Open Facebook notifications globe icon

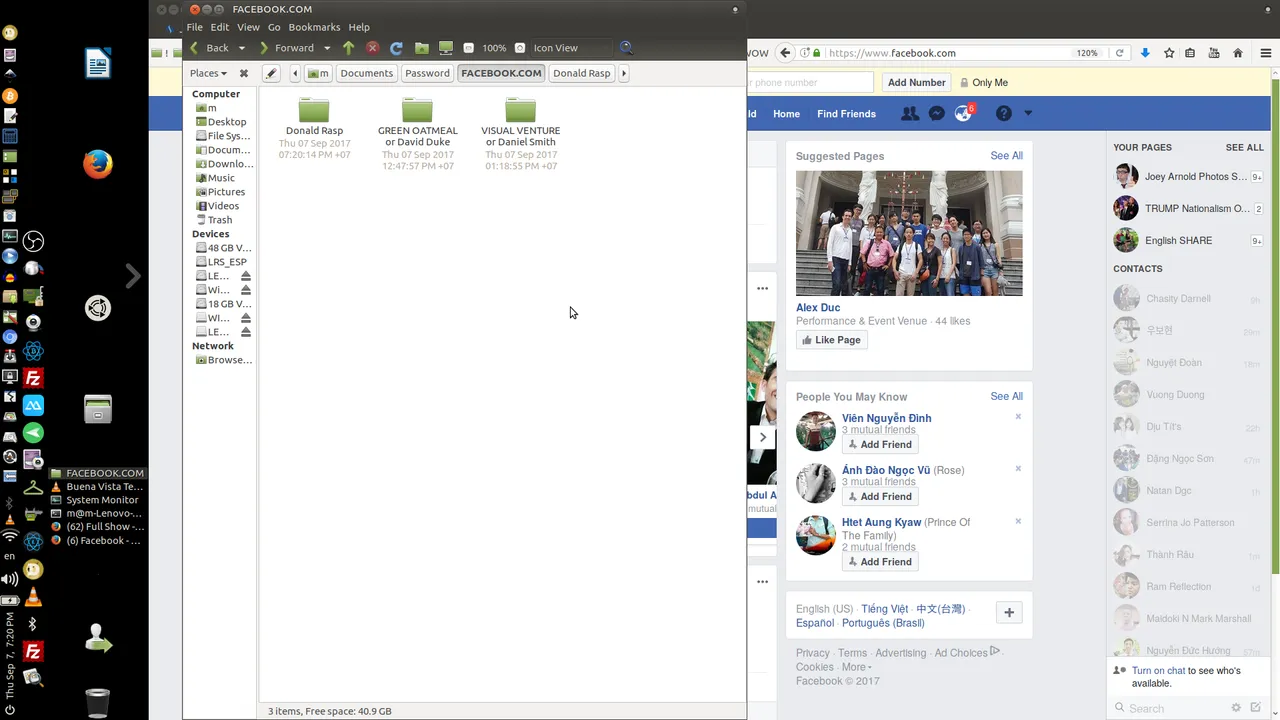(964, 113)
